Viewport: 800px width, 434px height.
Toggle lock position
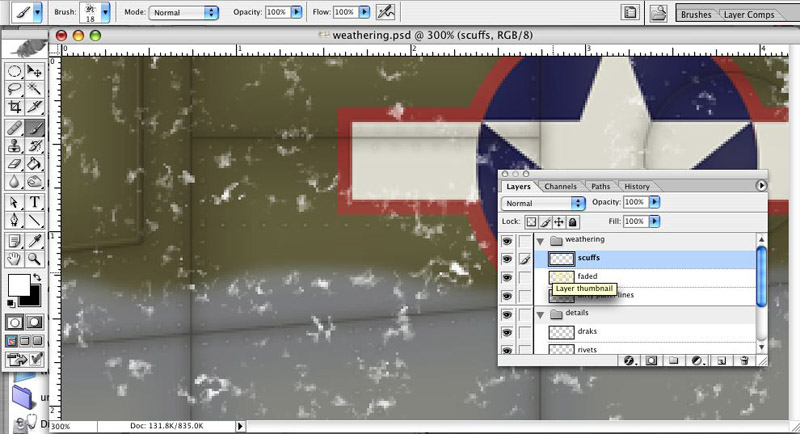[x=559, y=222]
